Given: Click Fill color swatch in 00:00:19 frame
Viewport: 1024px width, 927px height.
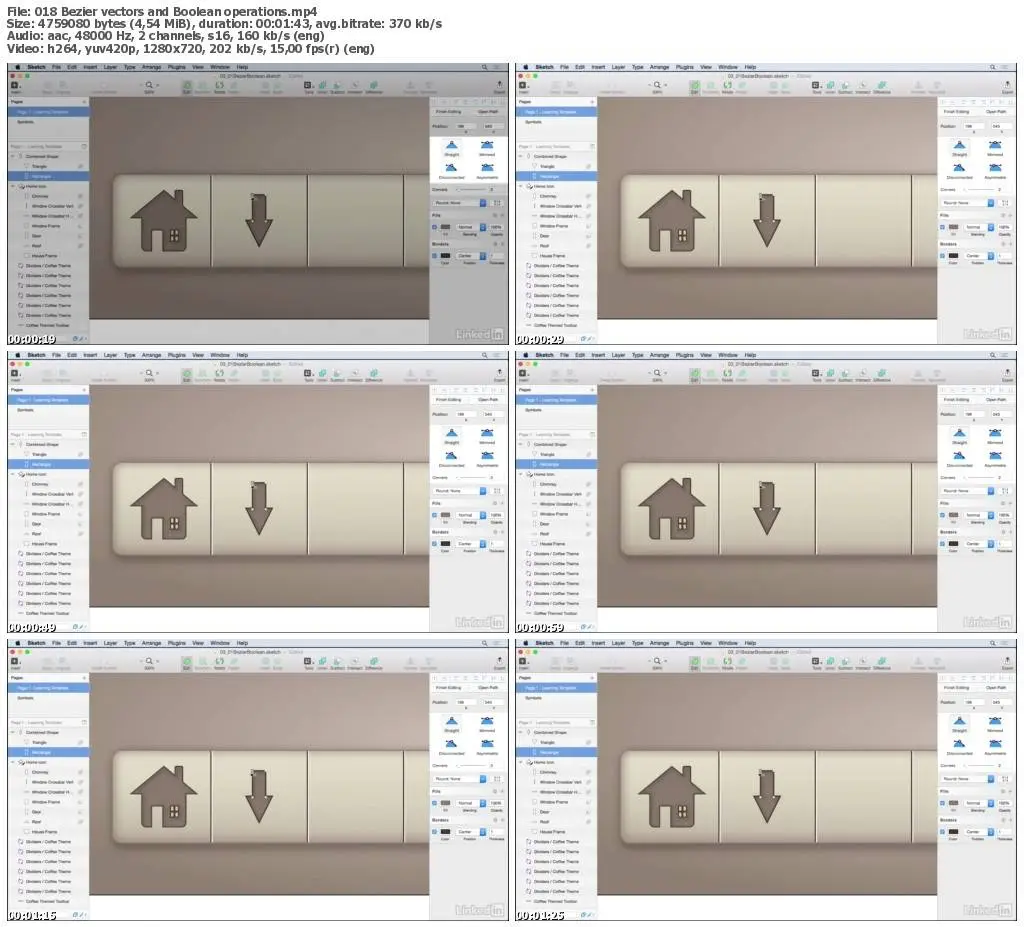Looking at the screenshot, I should point(445,227).
